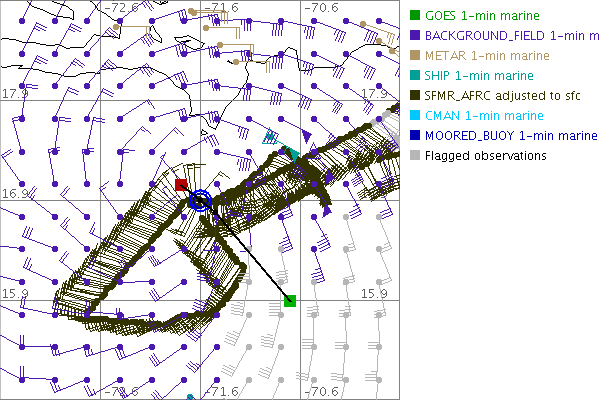Select the teal SHIP legend square
The height and width of the screenshot is (400, 600).
(x=415, y=76)
